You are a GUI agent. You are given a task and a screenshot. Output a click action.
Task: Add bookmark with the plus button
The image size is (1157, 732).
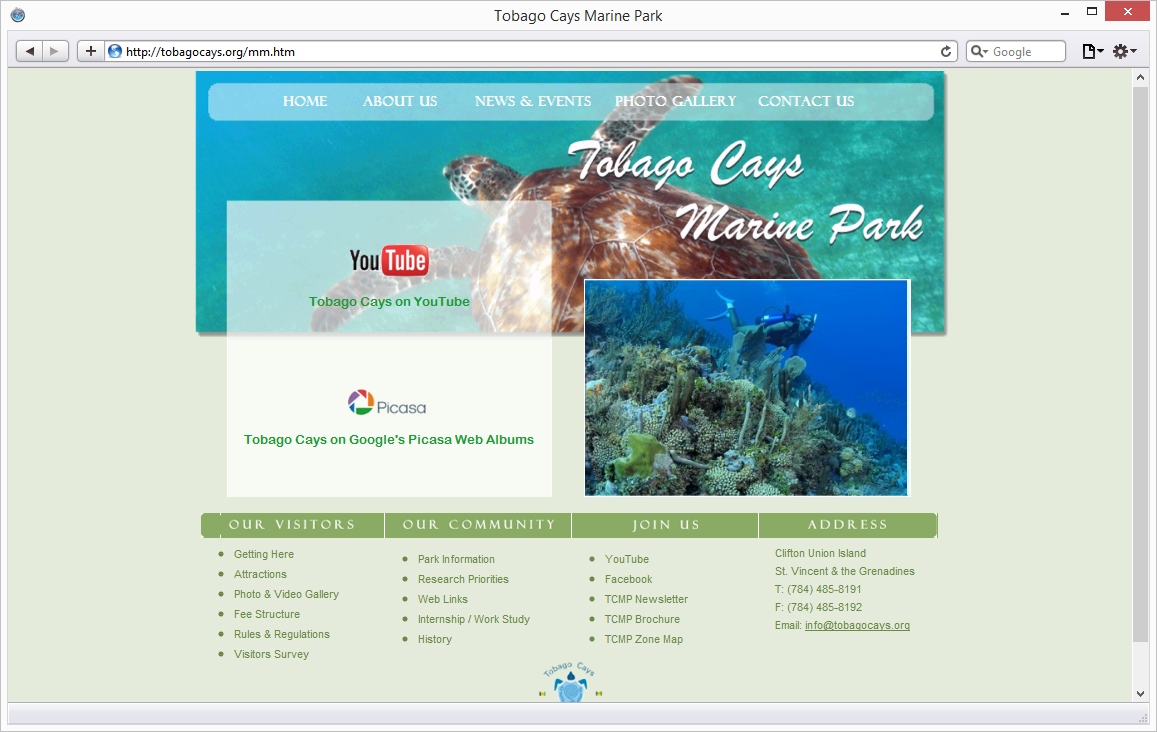[91, 51]
